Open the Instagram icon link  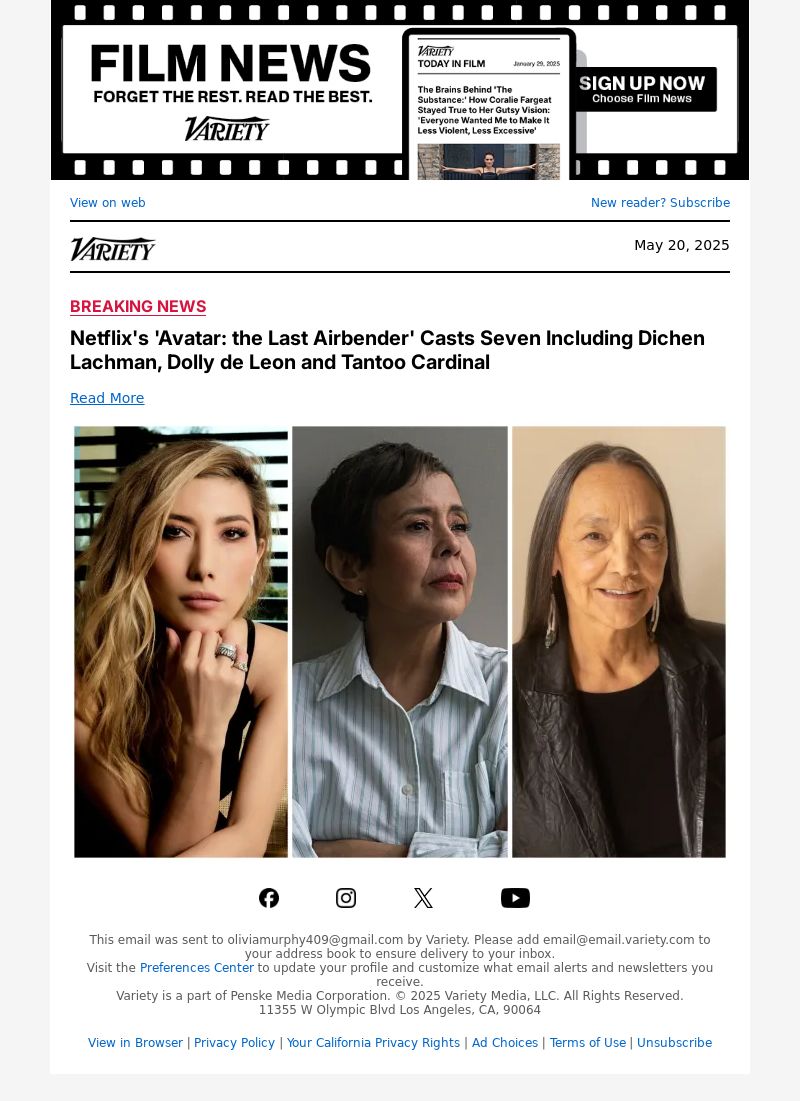click(x=346, y=898)
